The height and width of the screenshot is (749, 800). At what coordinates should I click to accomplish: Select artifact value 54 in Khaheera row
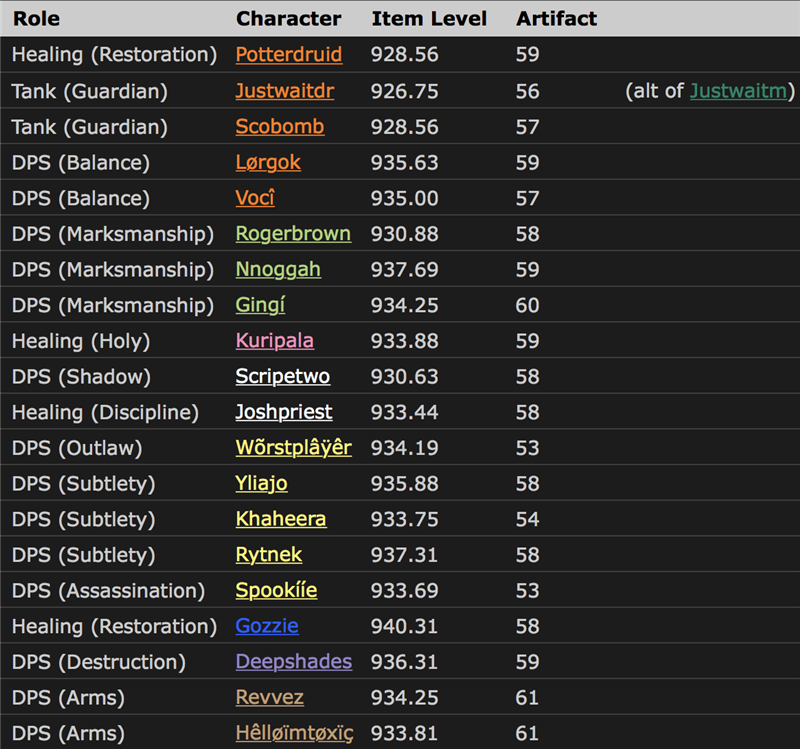[x=527, y=519]
